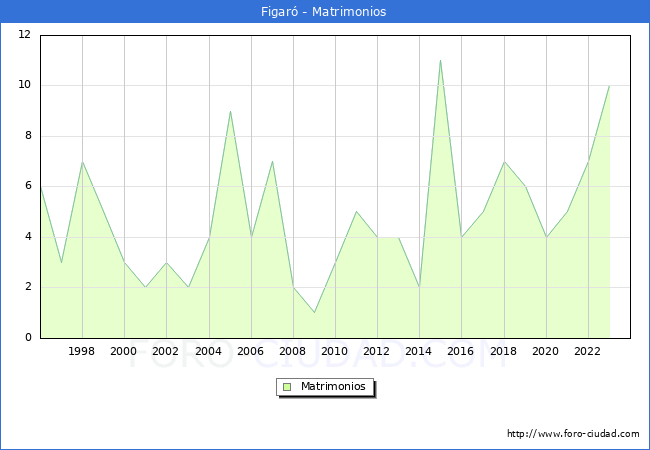Click the chart title Figaró - Matrimonios
Screen dimensions: 650x450
[323, 12]
